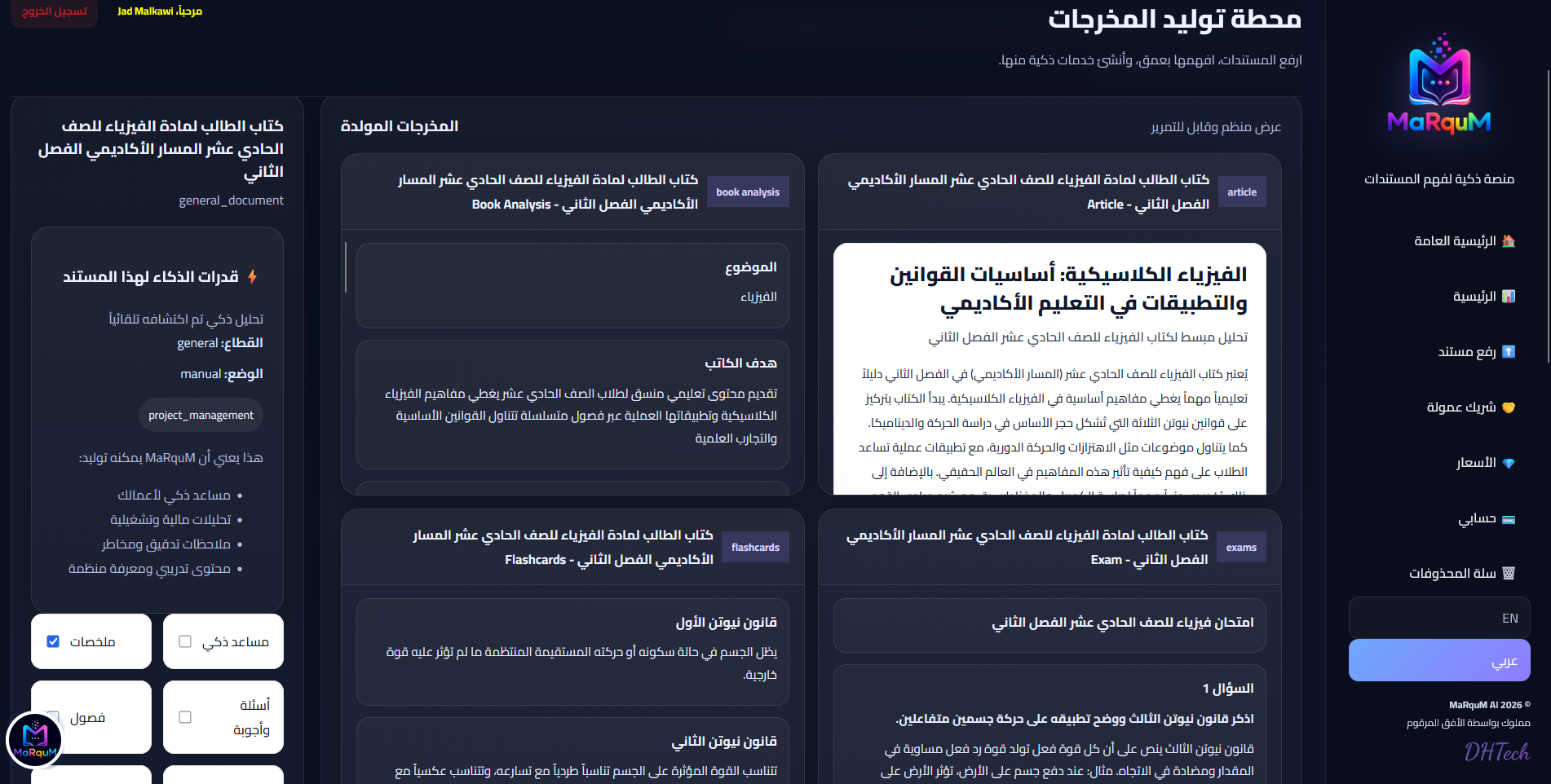Click the قانون نيوتن الثاني flashcard
The height and width of the screenshot is (784, 1551).
pos(572,751)
